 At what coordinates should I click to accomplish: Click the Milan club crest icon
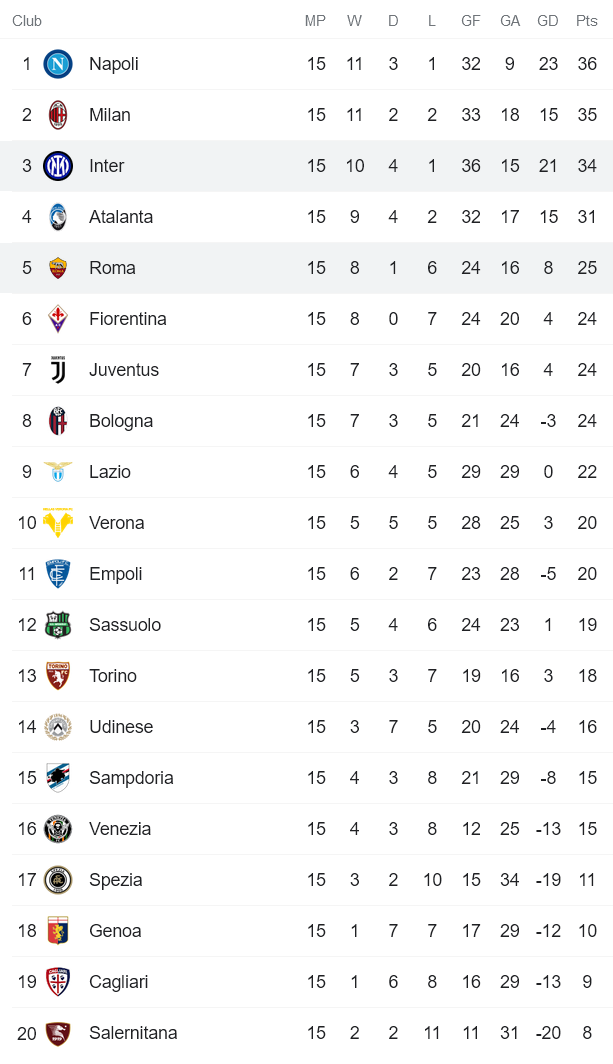tap(58, 115)
